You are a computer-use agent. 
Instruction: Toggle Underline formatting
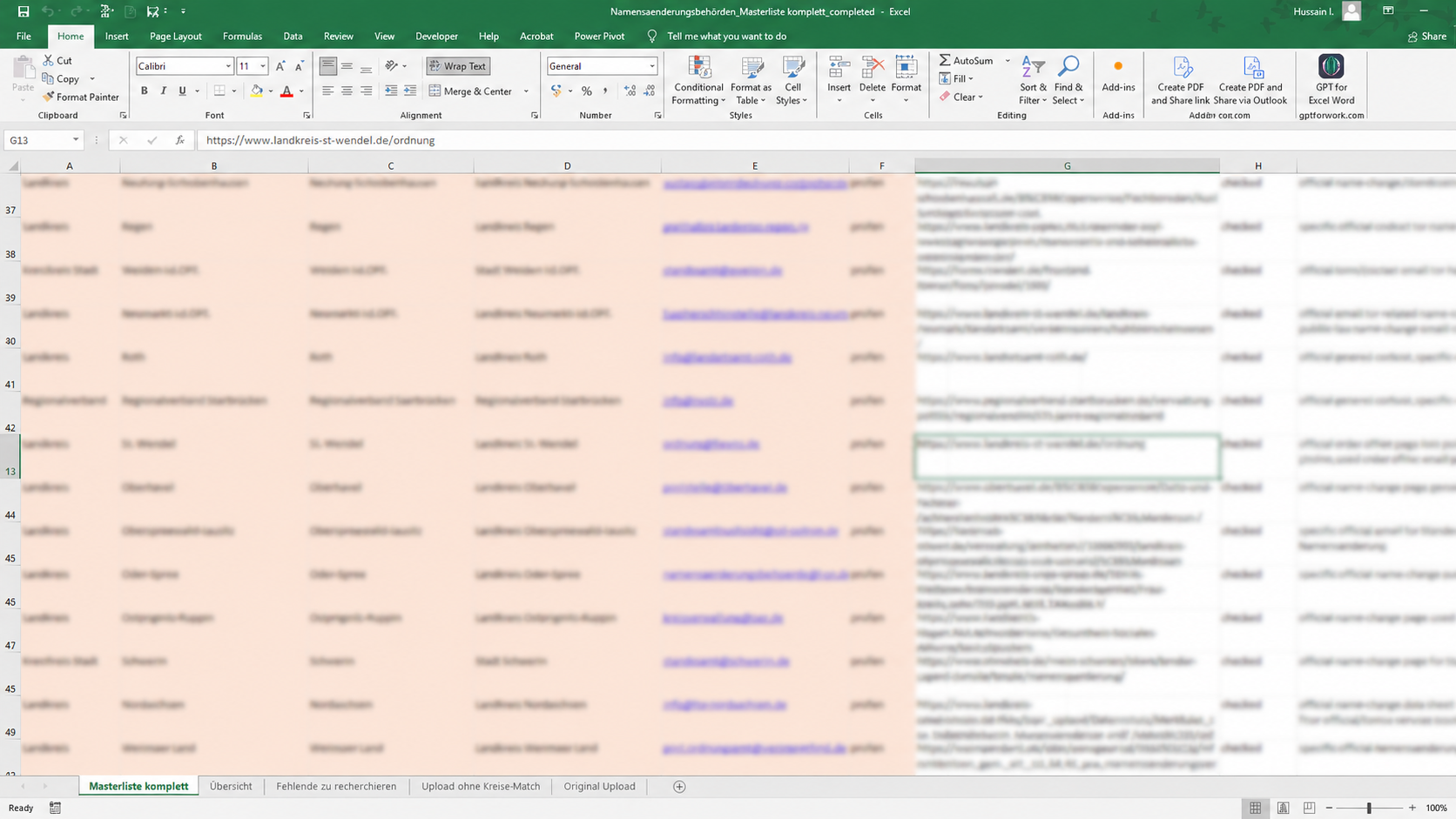[182, 91]
